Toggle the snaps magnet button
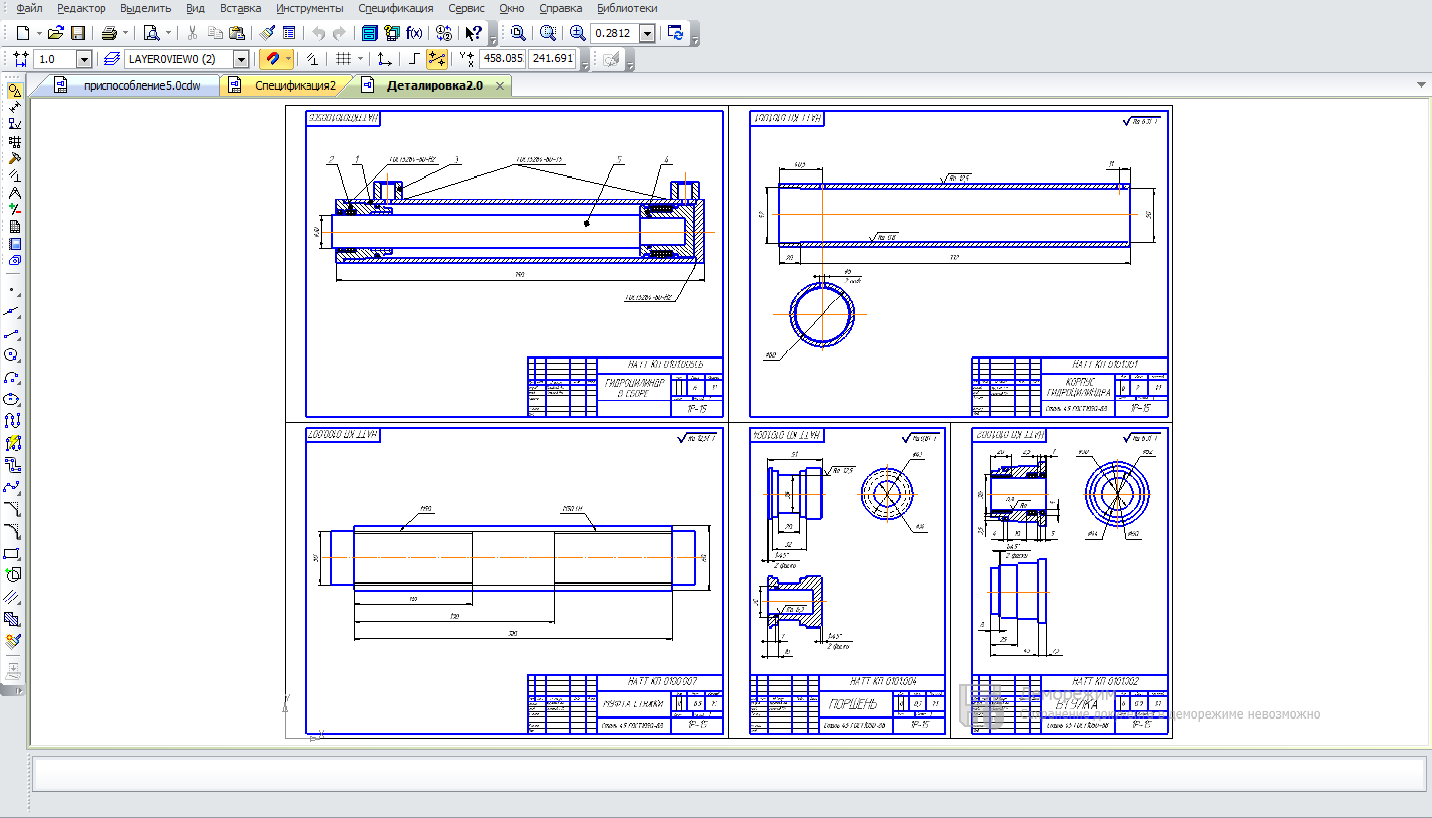Image resolution: width=1432 pixels, height=818 pixels. (x=273, y=59)
